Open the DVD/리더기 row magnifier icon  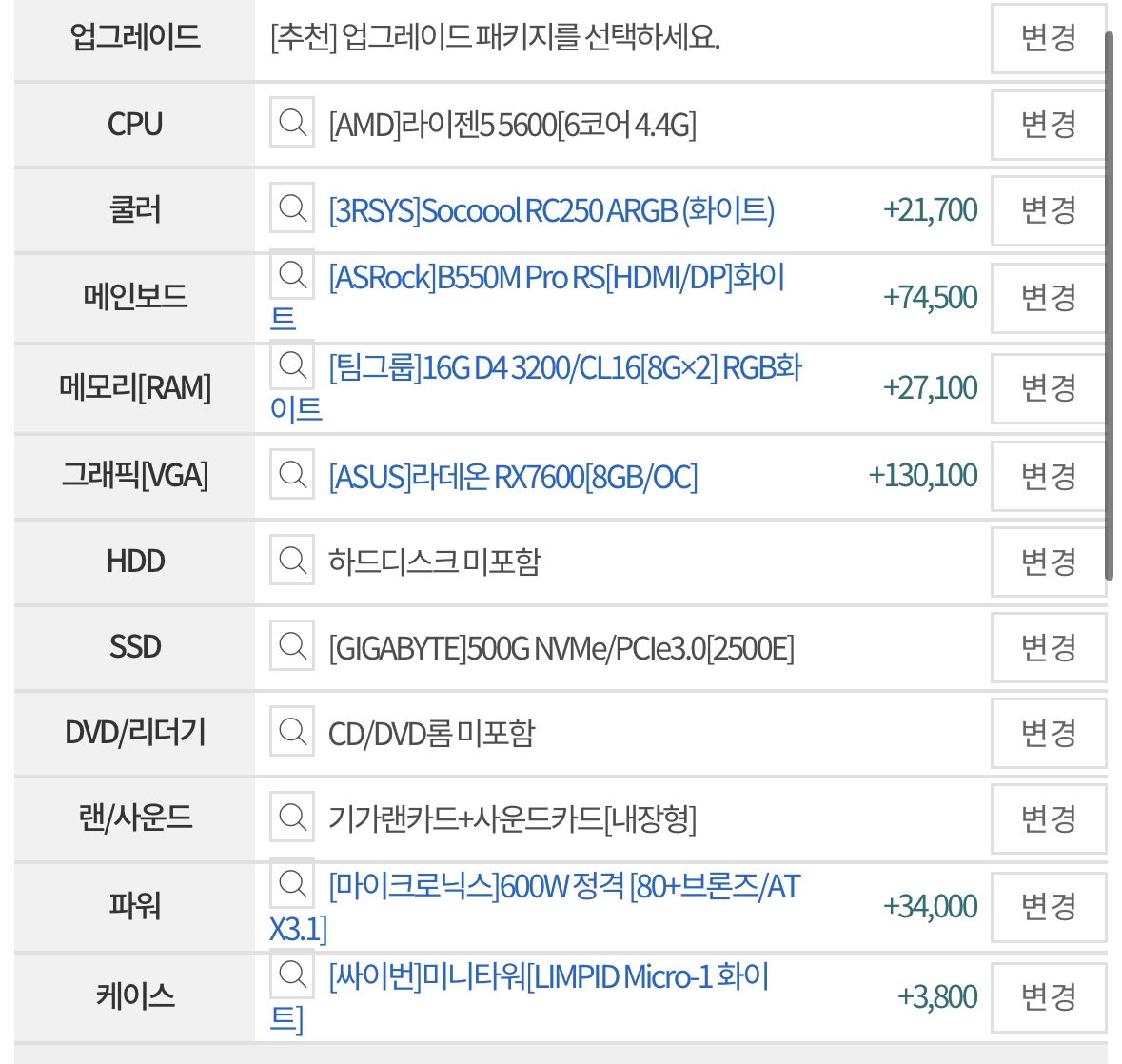292,733
